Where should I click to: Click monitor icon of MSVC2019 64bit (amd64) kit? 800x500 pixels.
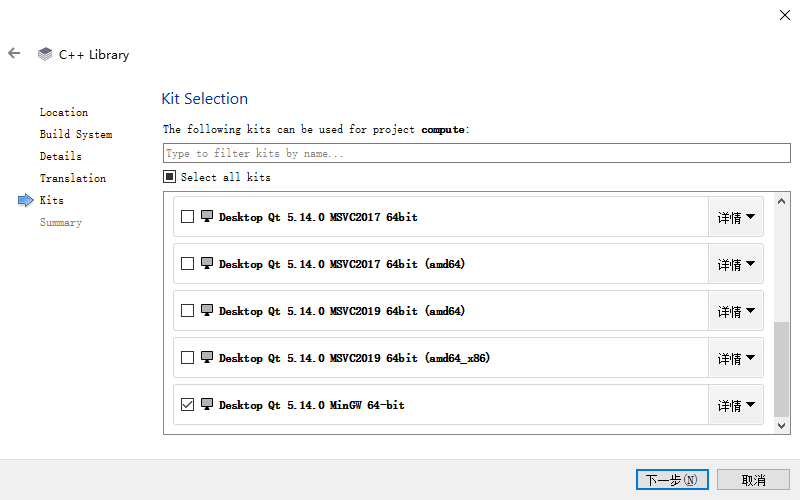point(207,310)
